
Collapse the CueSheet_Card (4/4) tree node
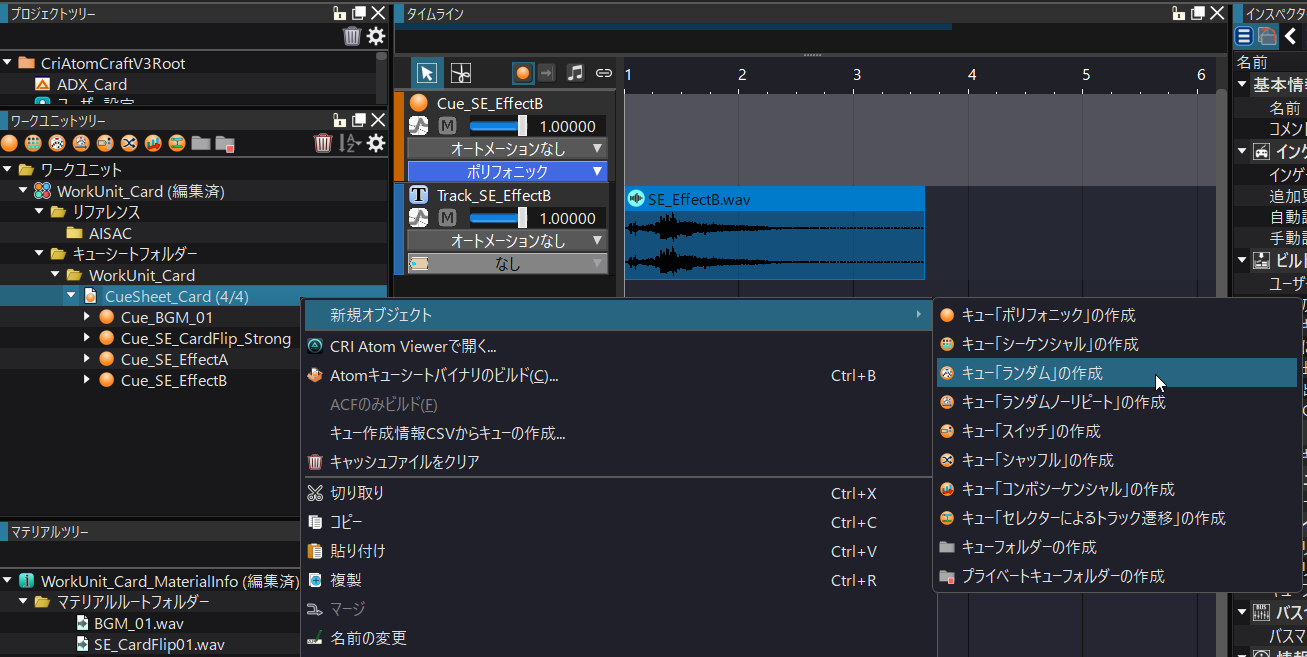click(x=71, y=295)
